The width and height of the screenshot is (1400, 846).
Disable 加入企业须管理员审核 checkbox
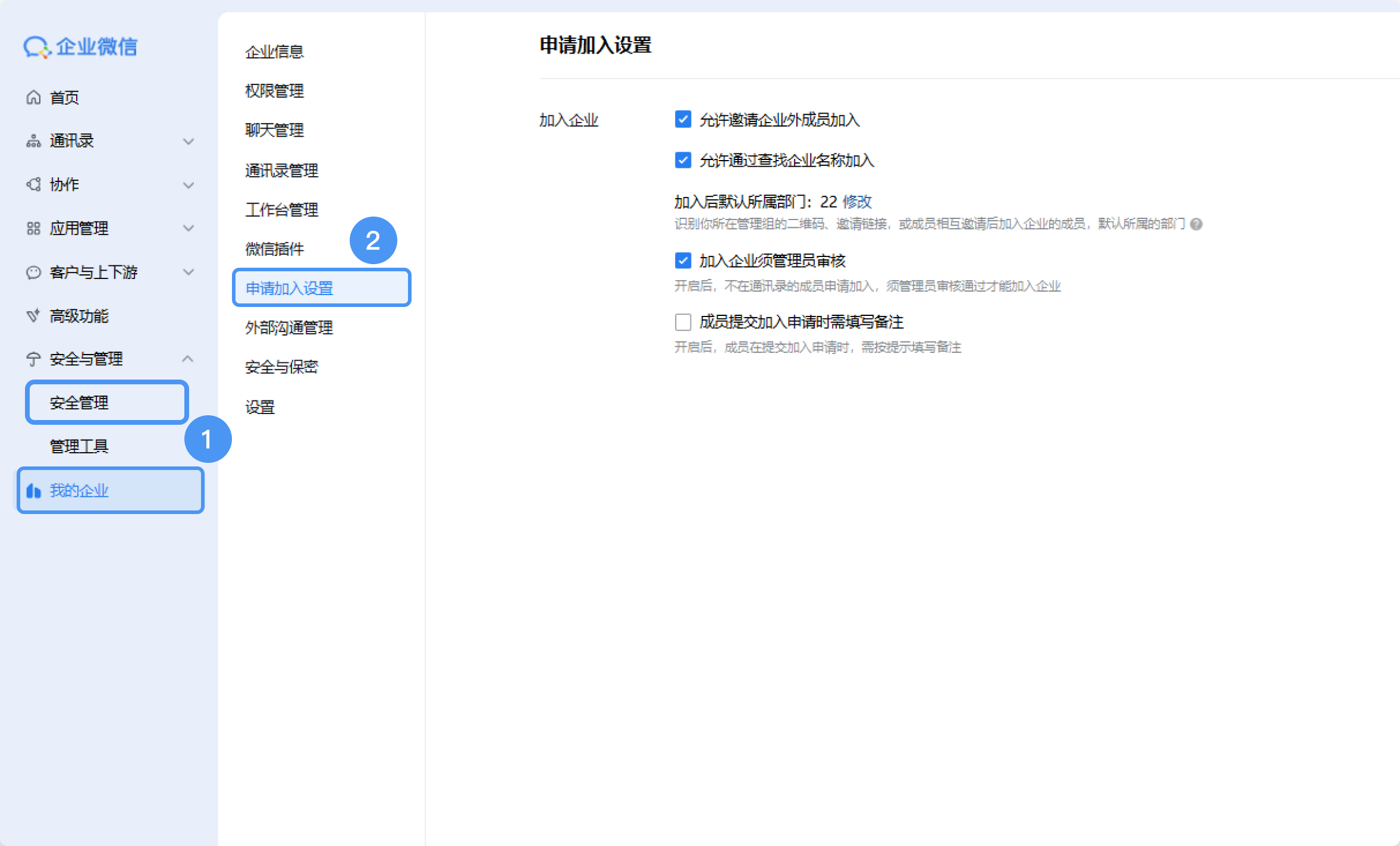[683, 261]
